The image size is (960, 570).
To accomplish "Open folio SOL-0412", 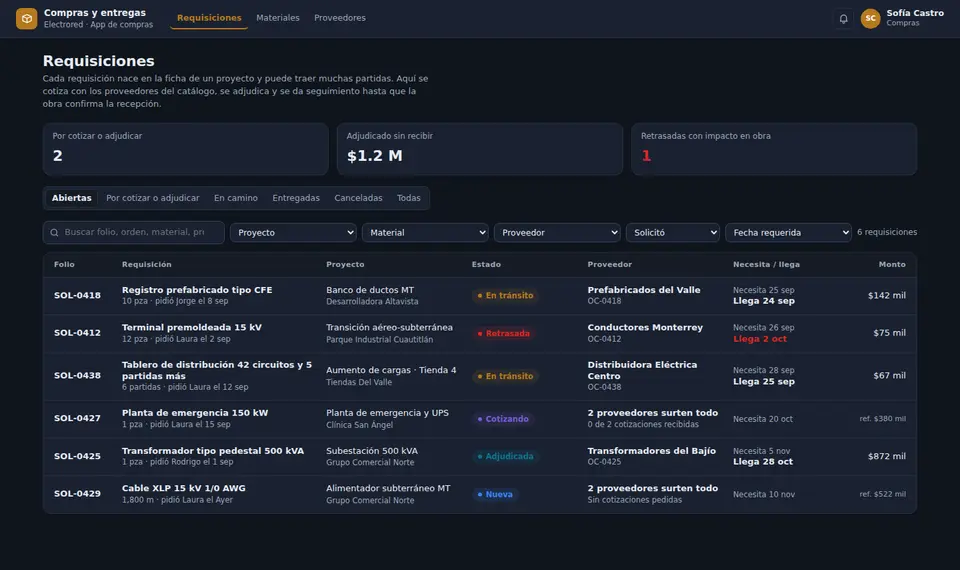I will click(77, 332).
